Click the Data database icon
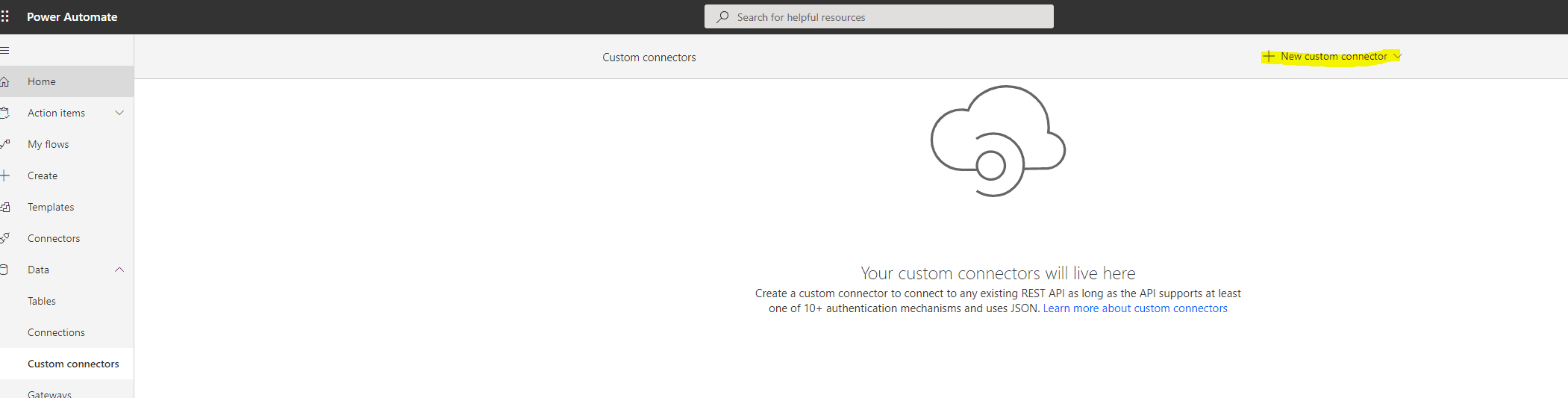 (x=5, y=270)
